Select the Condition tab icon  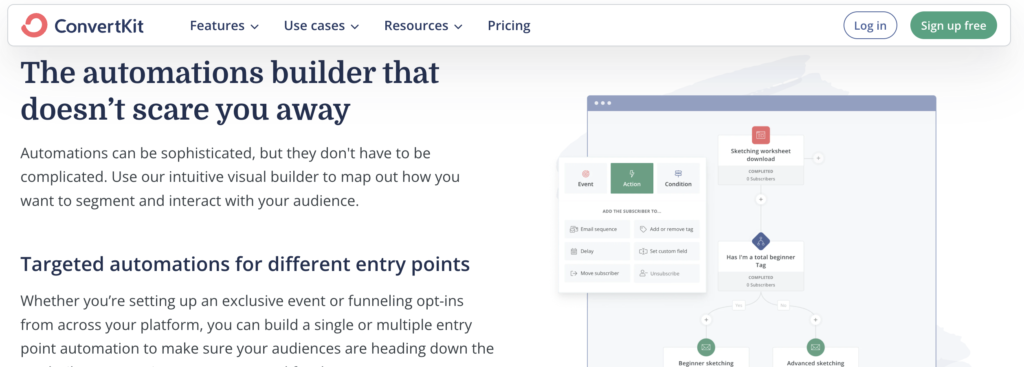click(678, 174)
